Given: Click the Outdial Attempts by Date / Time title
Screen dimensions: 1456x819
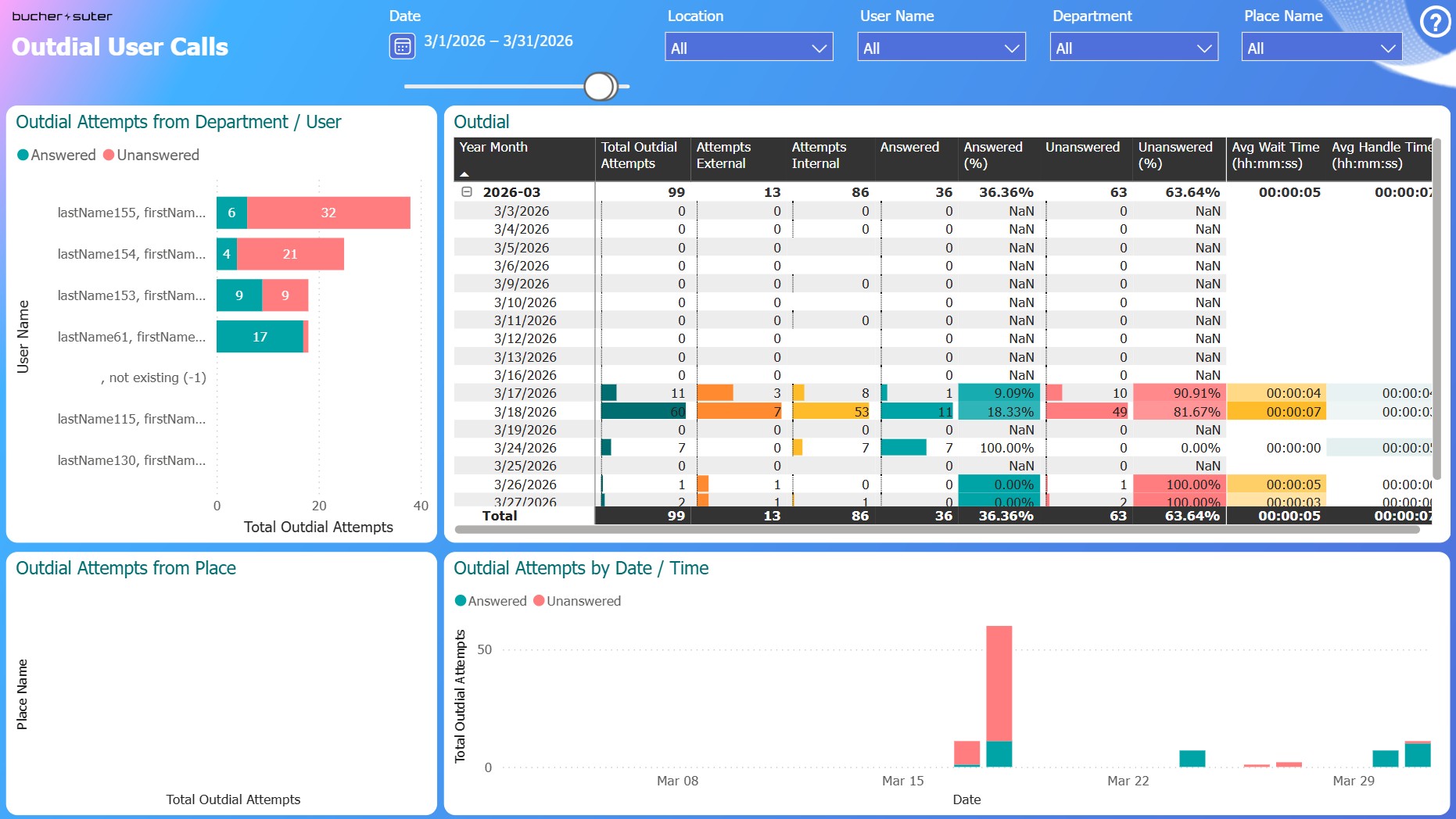Looking at the screenshot, I should [581, 568].
